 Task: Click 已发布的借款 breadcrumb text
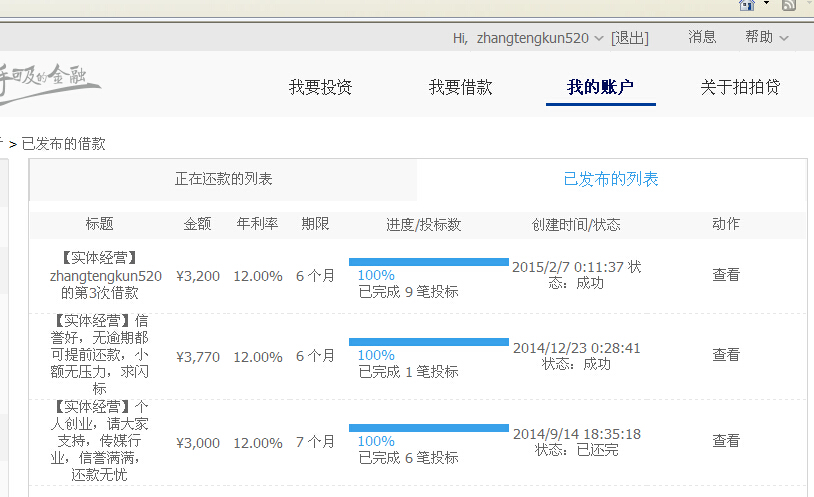tap(64, 144)
